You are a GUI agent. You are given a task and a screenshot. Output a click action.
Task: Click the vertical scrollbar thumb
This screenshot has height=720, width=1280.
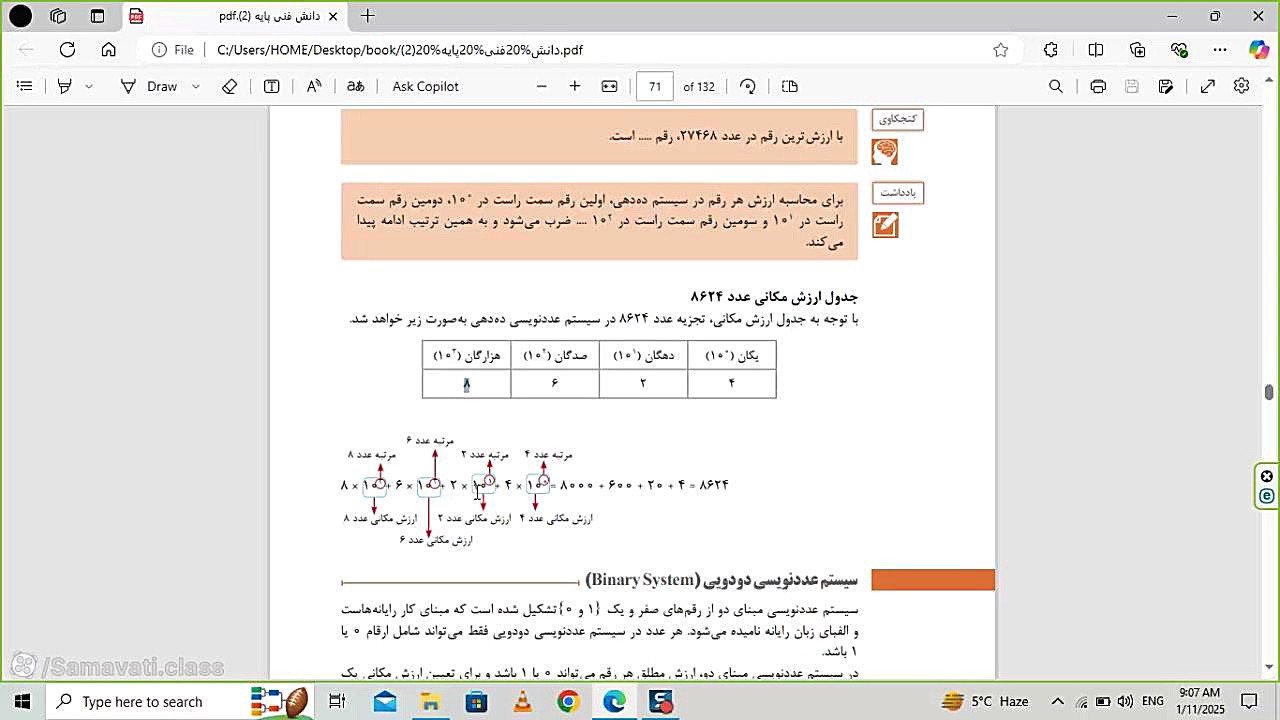pyautogui.click(x=1269, y=392)
